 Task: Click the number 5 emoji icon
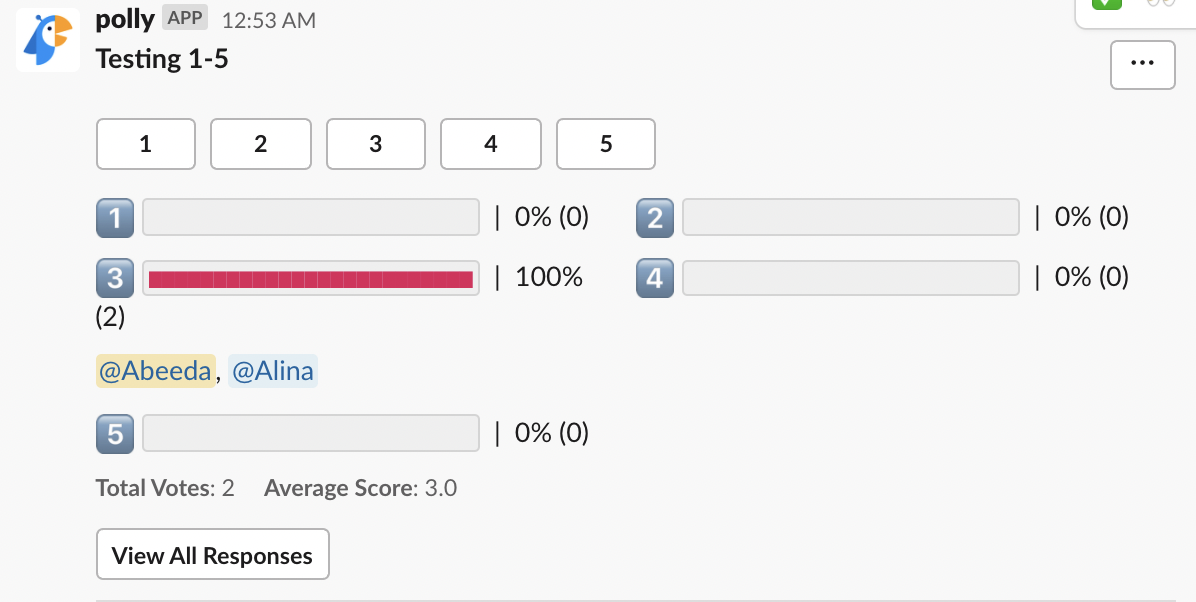(x=115, y=433)
